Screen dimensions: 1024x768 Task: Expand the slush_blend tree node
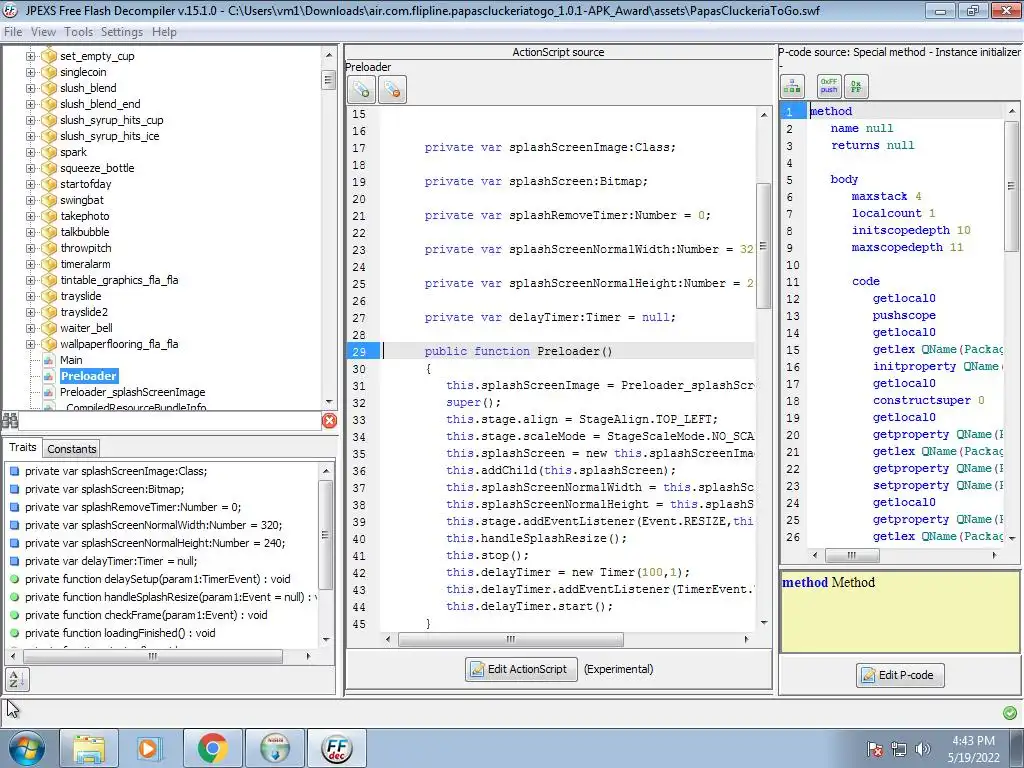31,88
